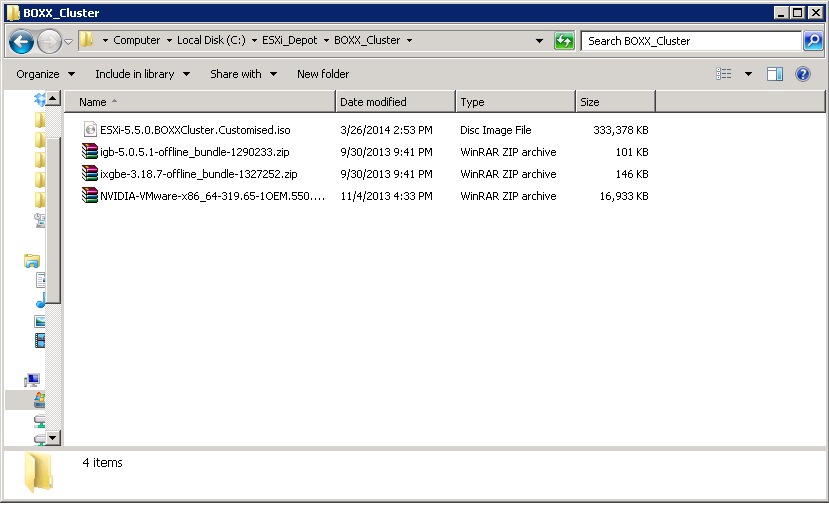Viewport: 829px width, 505px height.
Task: Click the Search BOXX_Cluster input field
Action: pyautogui.click(x=690, y=41)
